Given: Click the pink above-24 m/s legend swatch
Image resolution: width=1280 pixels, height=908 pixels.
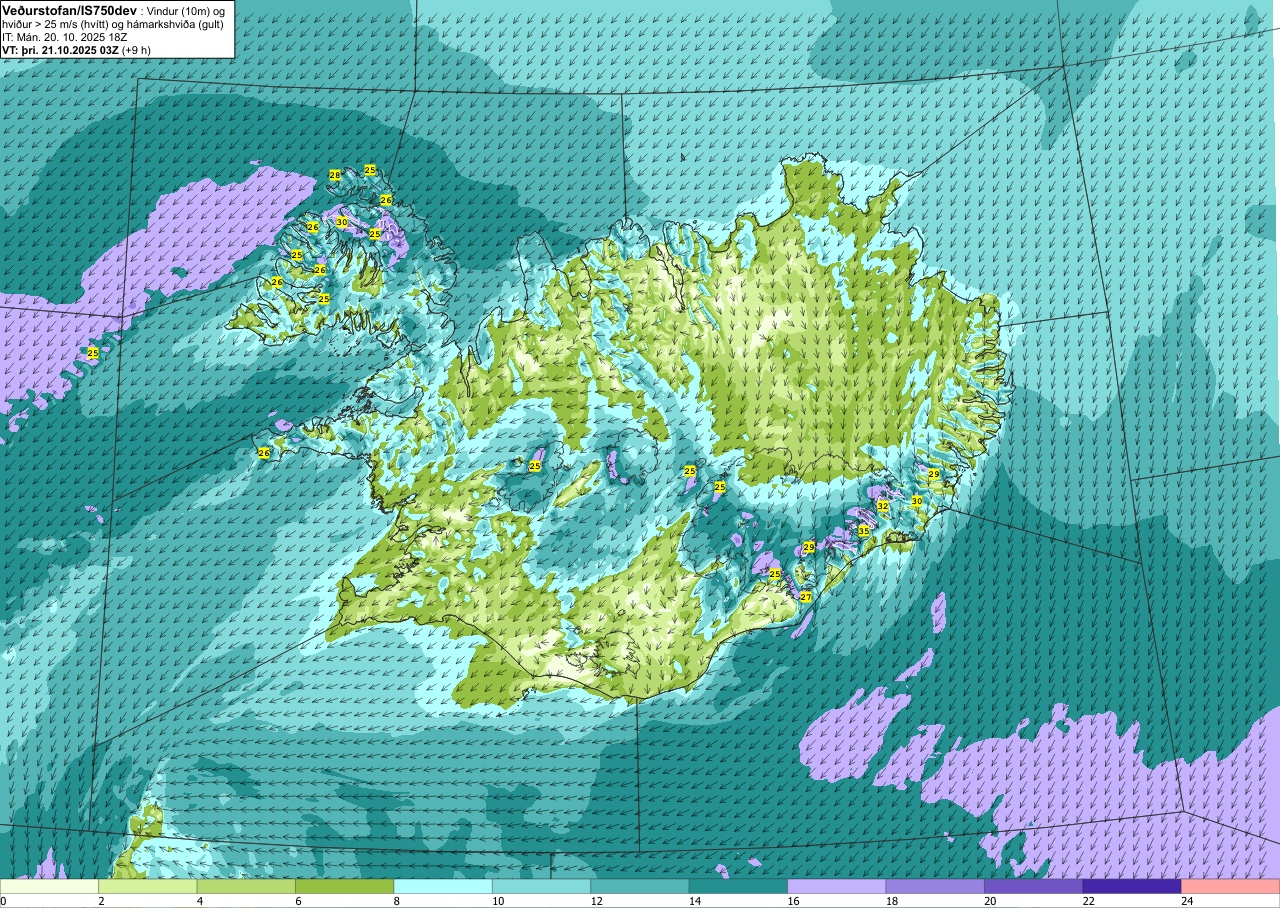Looking at the screenshot, I should 1230,886.
